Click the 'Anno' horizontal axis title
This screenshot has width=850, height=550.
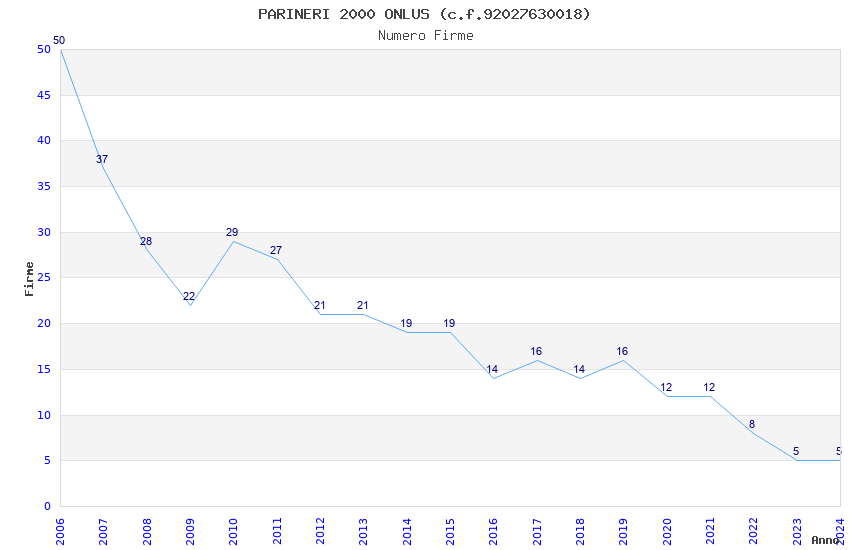(x=825, y=540)
